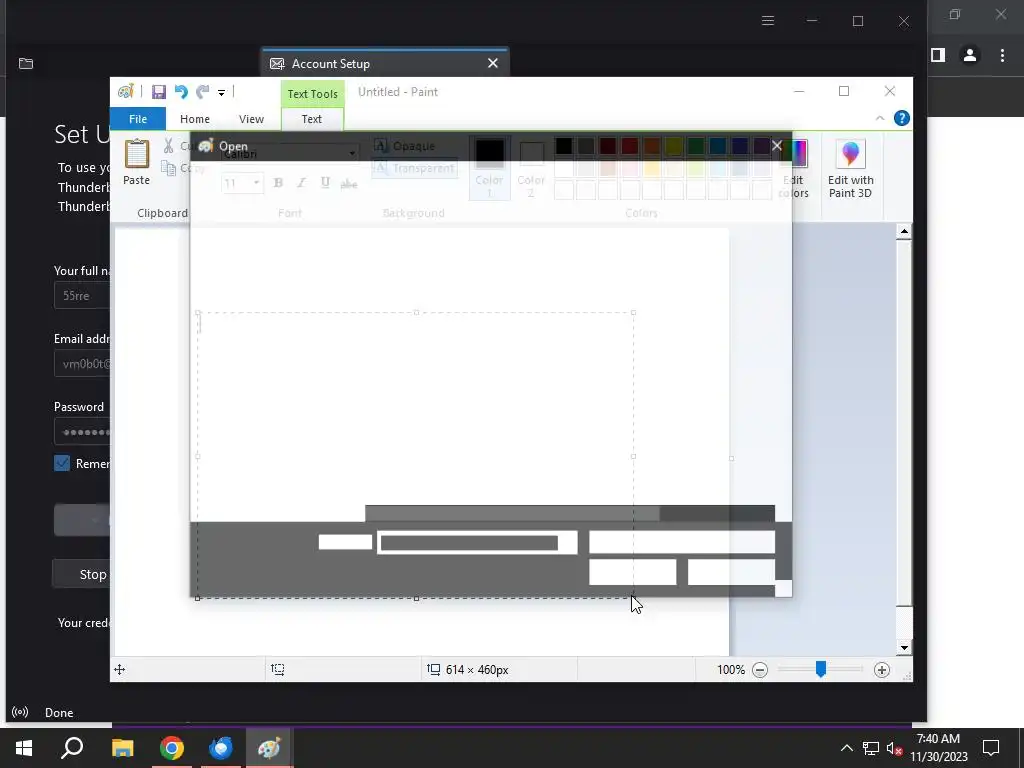This screenshot has height=768, width=1024.
Task: Zoom in with the plus button
Action: (x=882, y=670)
